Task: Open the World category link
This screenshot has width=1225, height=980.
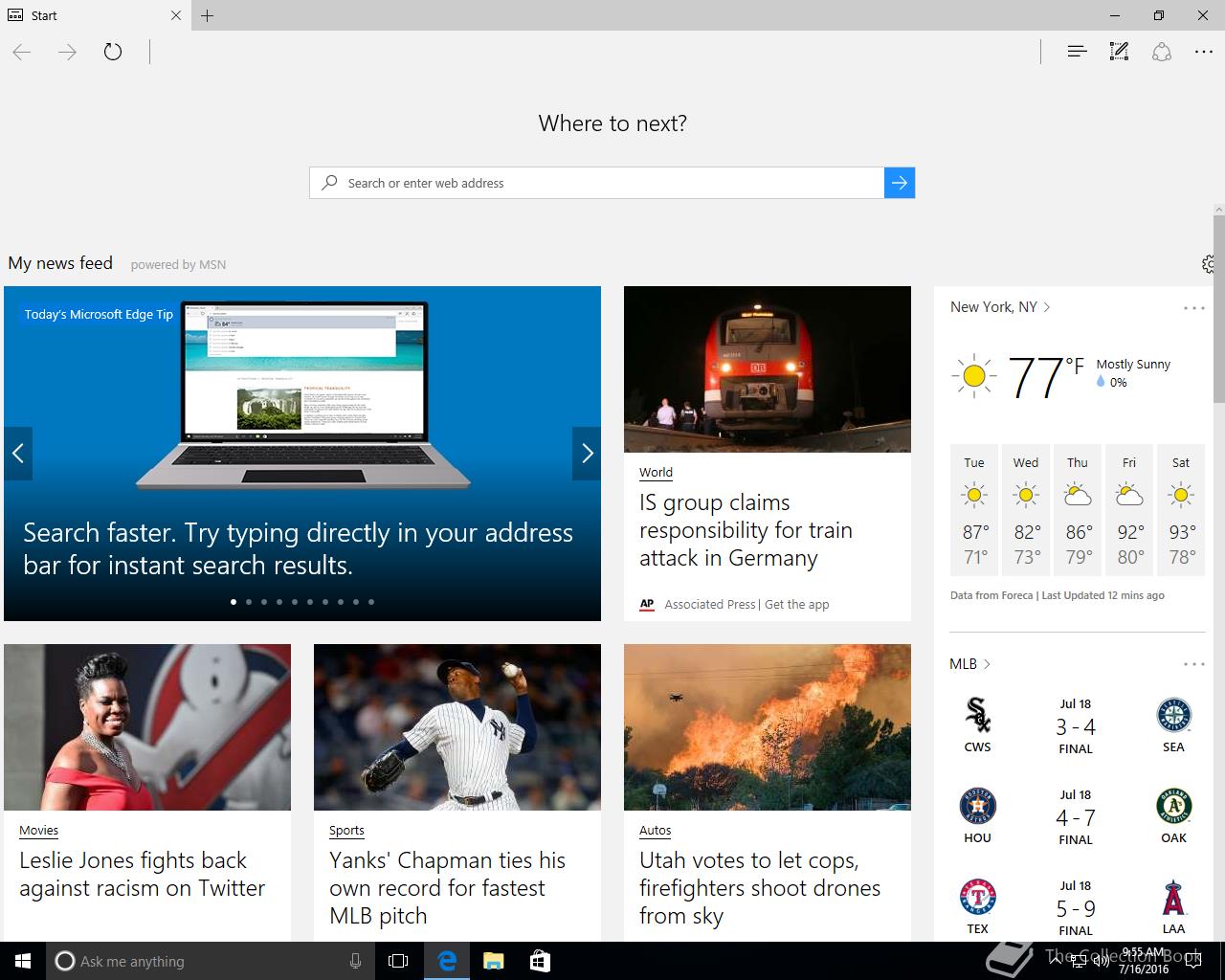Action: [656, 472]
